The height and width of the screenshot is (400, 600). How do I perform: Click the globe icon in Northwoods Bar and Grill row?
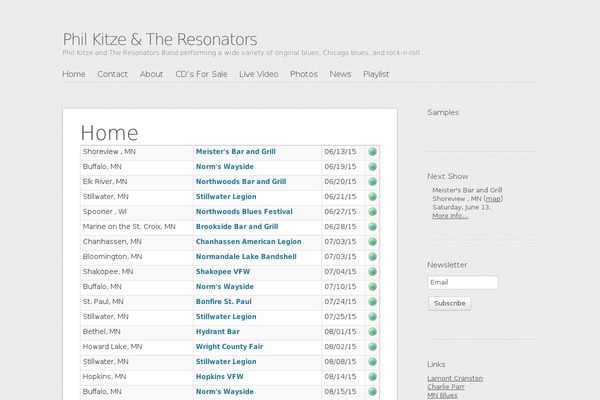pyautogui.click(x=372, y=182)
